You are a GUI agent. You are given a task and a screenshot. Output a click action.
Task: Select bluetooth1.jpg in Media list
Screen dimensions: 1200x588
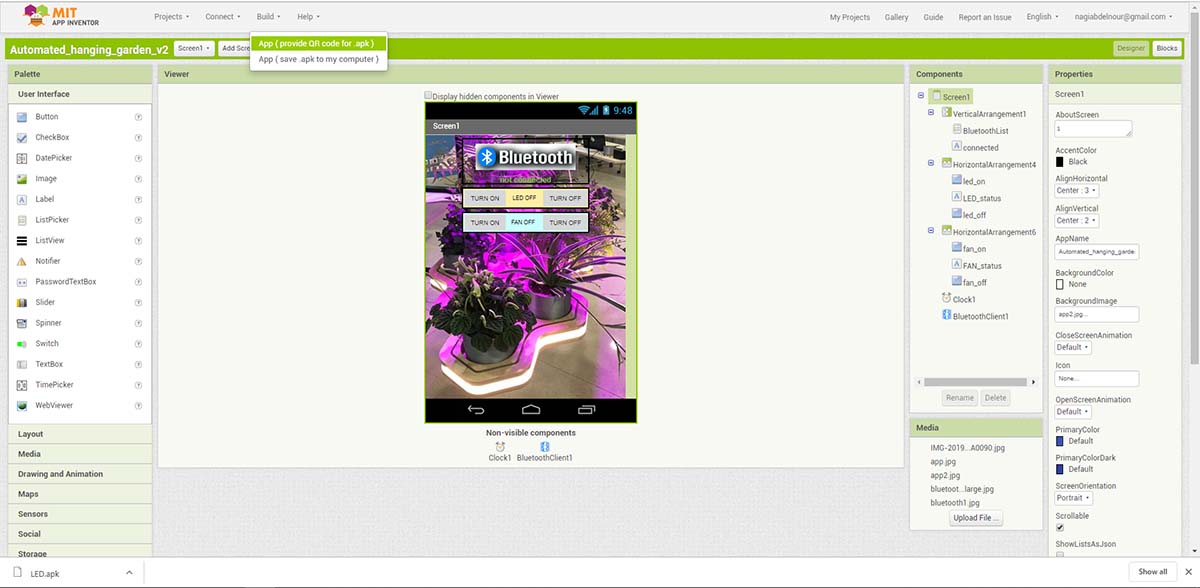click(955, 503)
